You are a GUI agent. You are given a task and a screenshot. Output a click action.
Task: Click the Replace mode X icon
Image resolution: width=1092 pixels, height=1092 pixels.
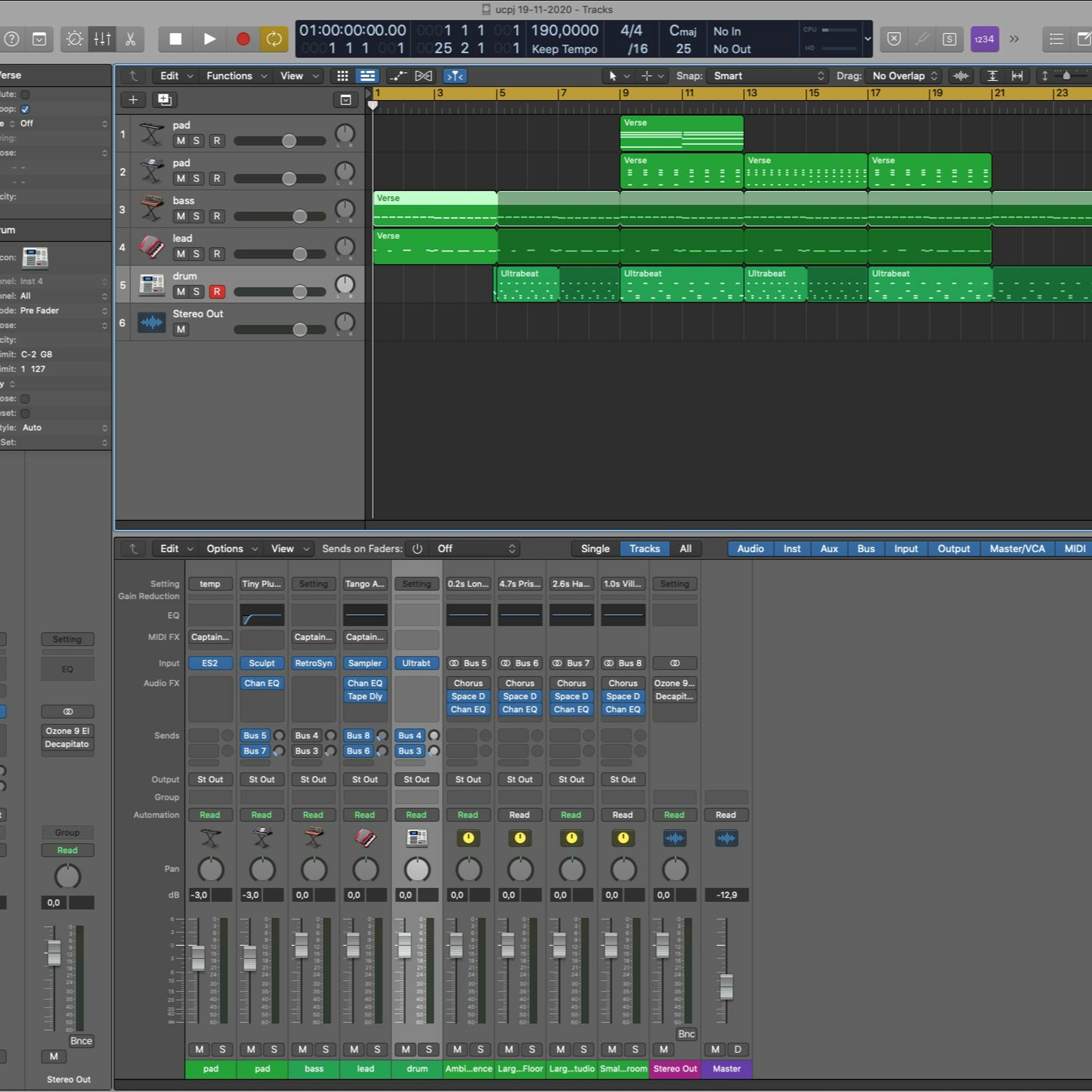[894, 39]
